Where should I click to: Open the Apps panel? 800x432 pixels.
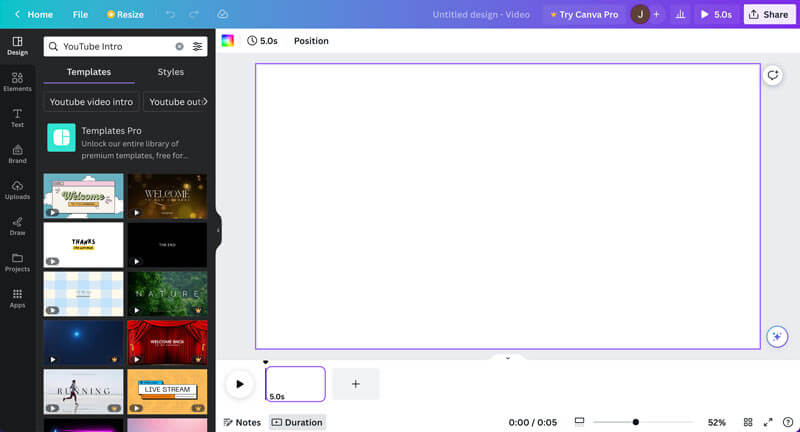point(17,299)
